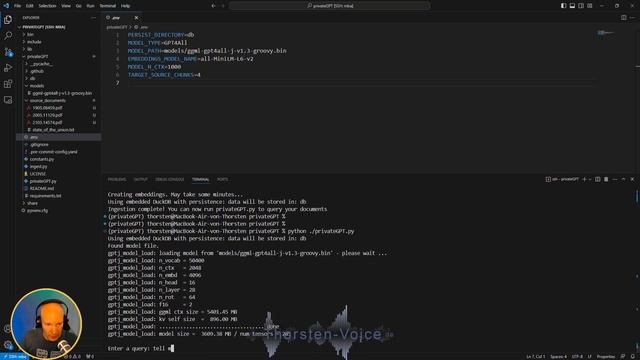Viewport: 640px width, 360px height.
Task: Expand the lib folder
Action: (29, 49)
